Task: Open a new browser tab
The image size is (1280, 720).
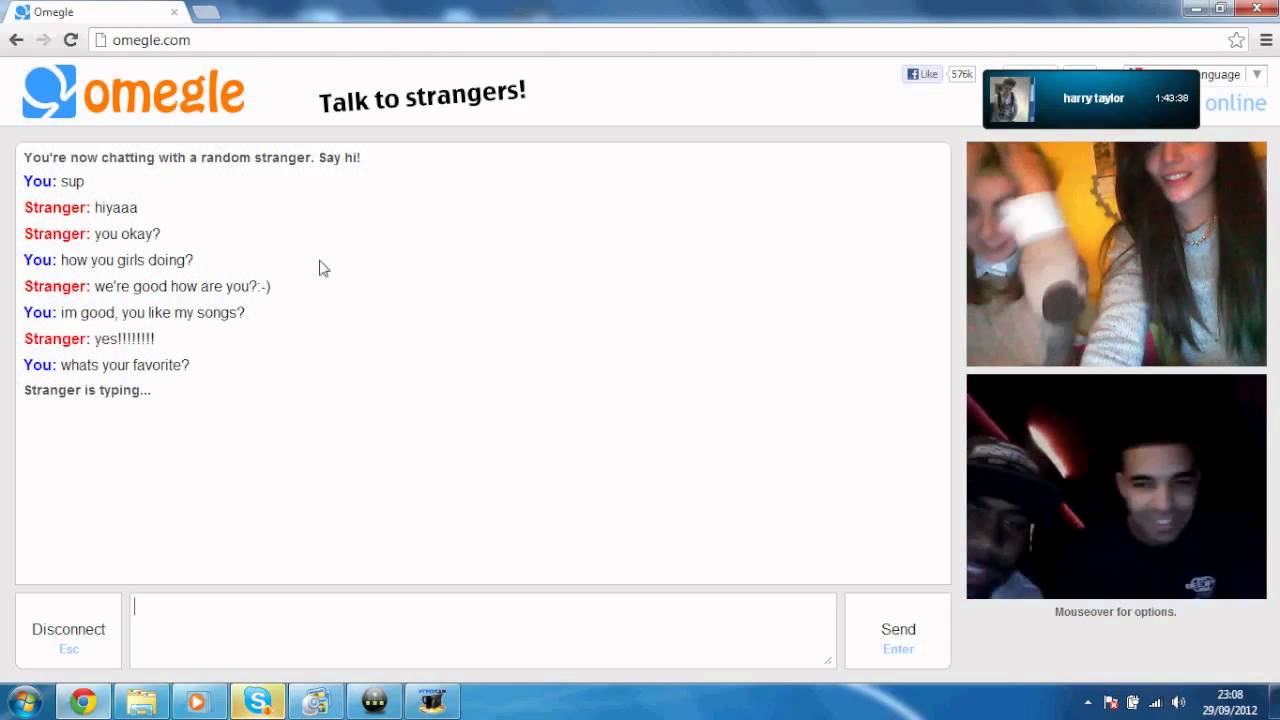Action: point(206,12)
